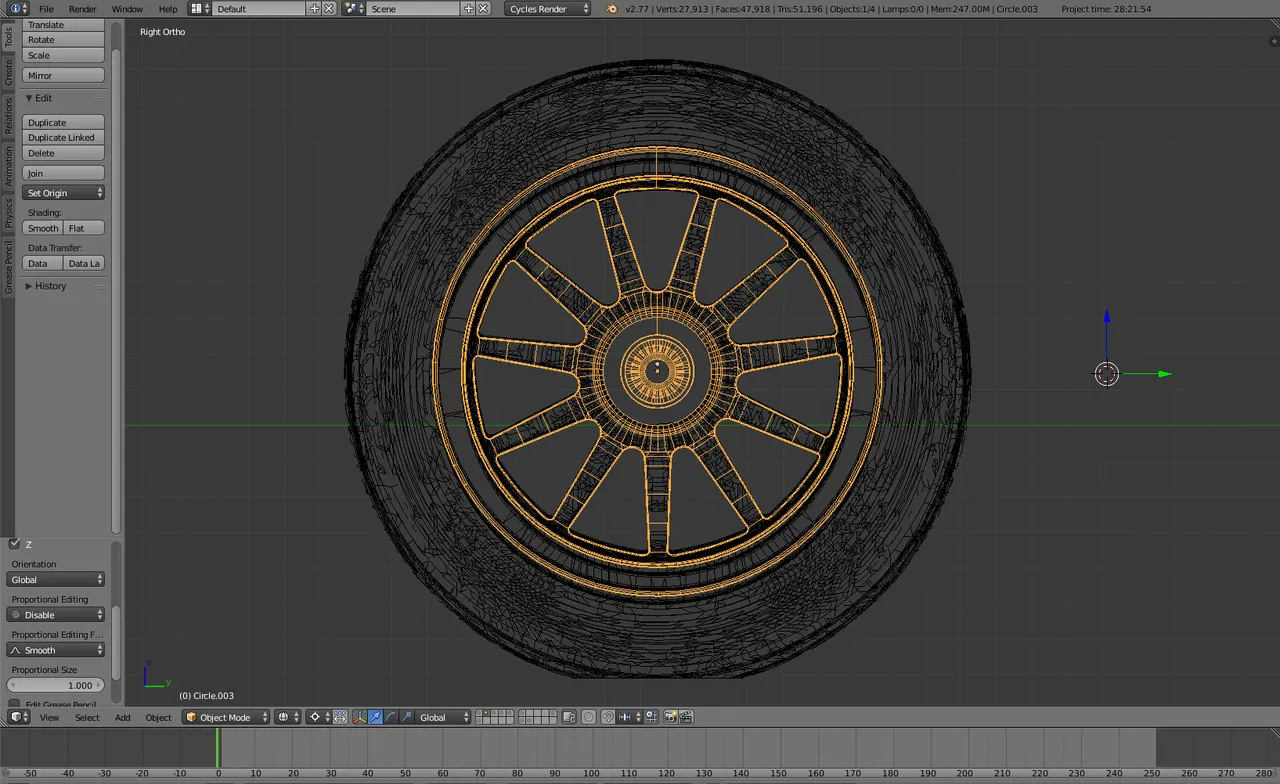
Task: Click the Proportional Size slider field
Action: pos(56,685)
